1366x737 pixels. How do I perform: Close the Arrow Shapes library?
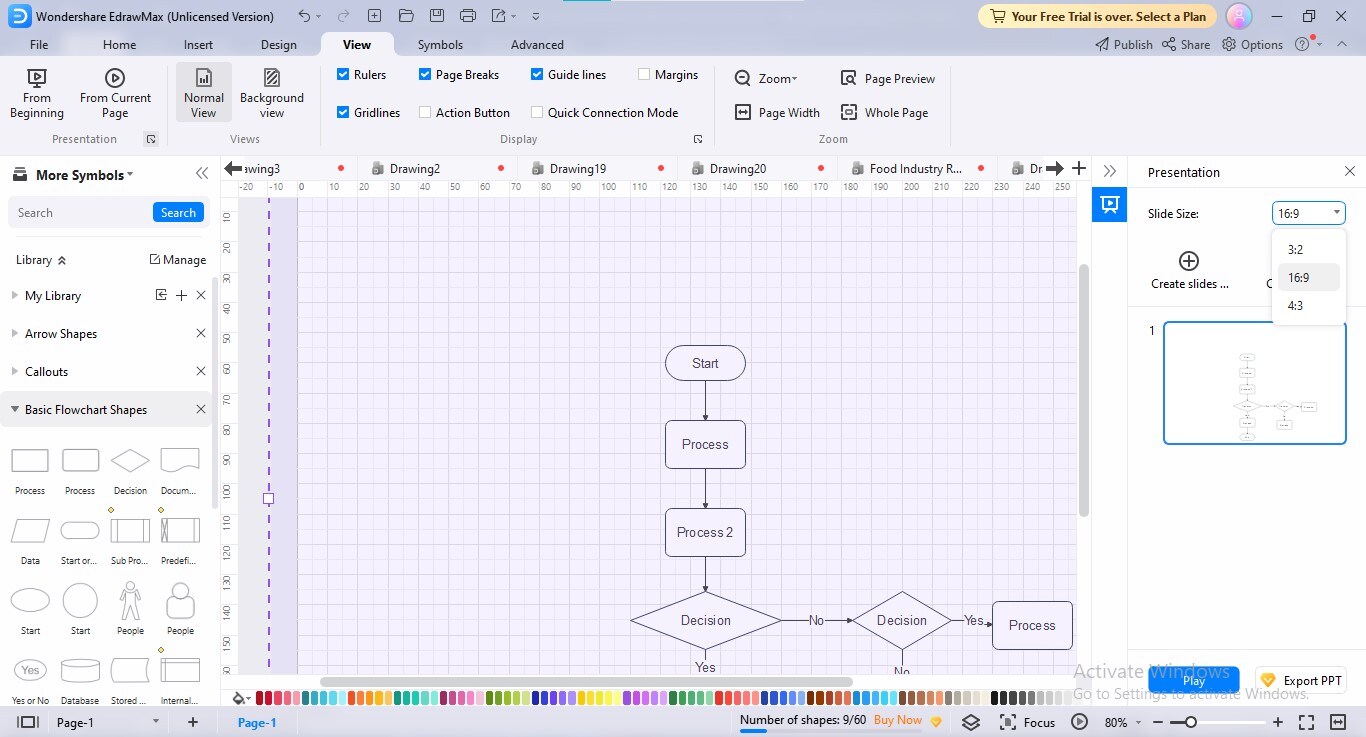201,334
